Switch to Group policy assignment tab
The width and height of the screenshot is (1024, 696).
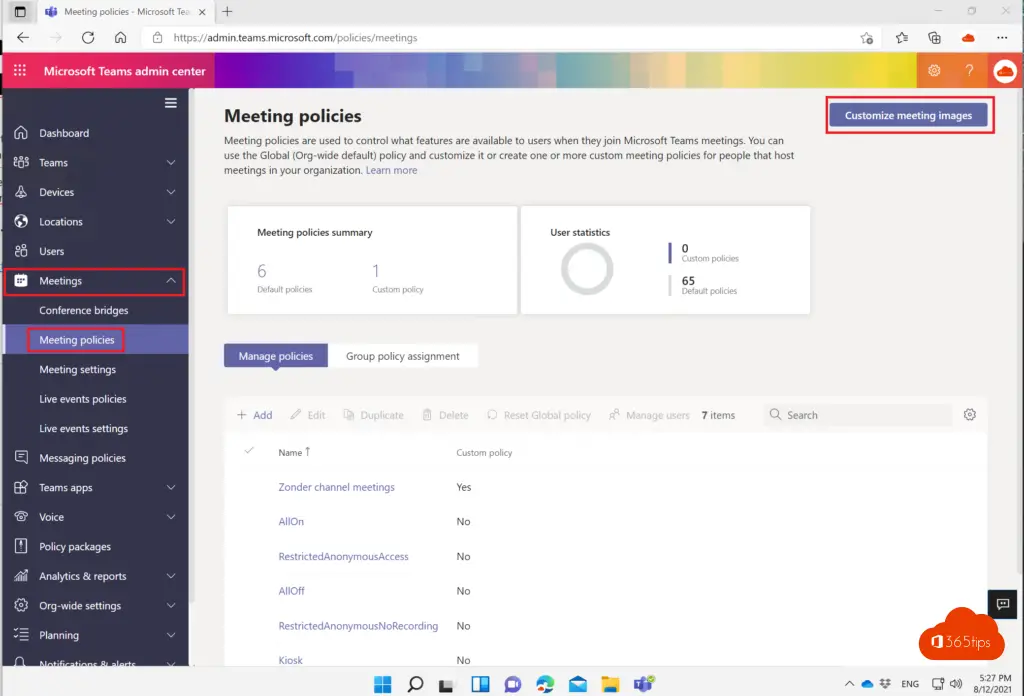point(402,356)
